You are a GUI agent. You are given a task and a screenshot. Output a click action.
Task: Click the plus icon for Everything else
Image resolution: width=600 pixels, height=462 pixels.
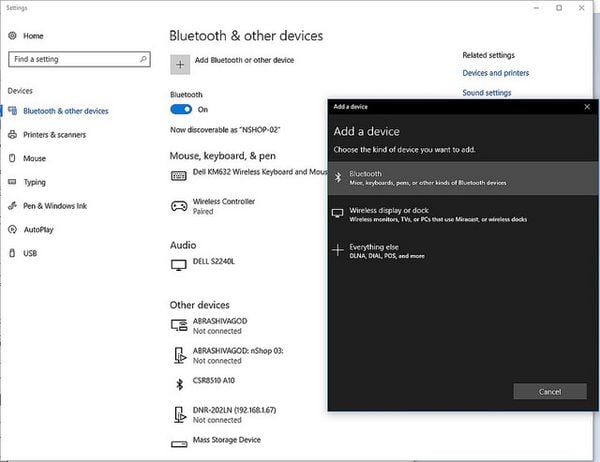[x=338, y=250]
